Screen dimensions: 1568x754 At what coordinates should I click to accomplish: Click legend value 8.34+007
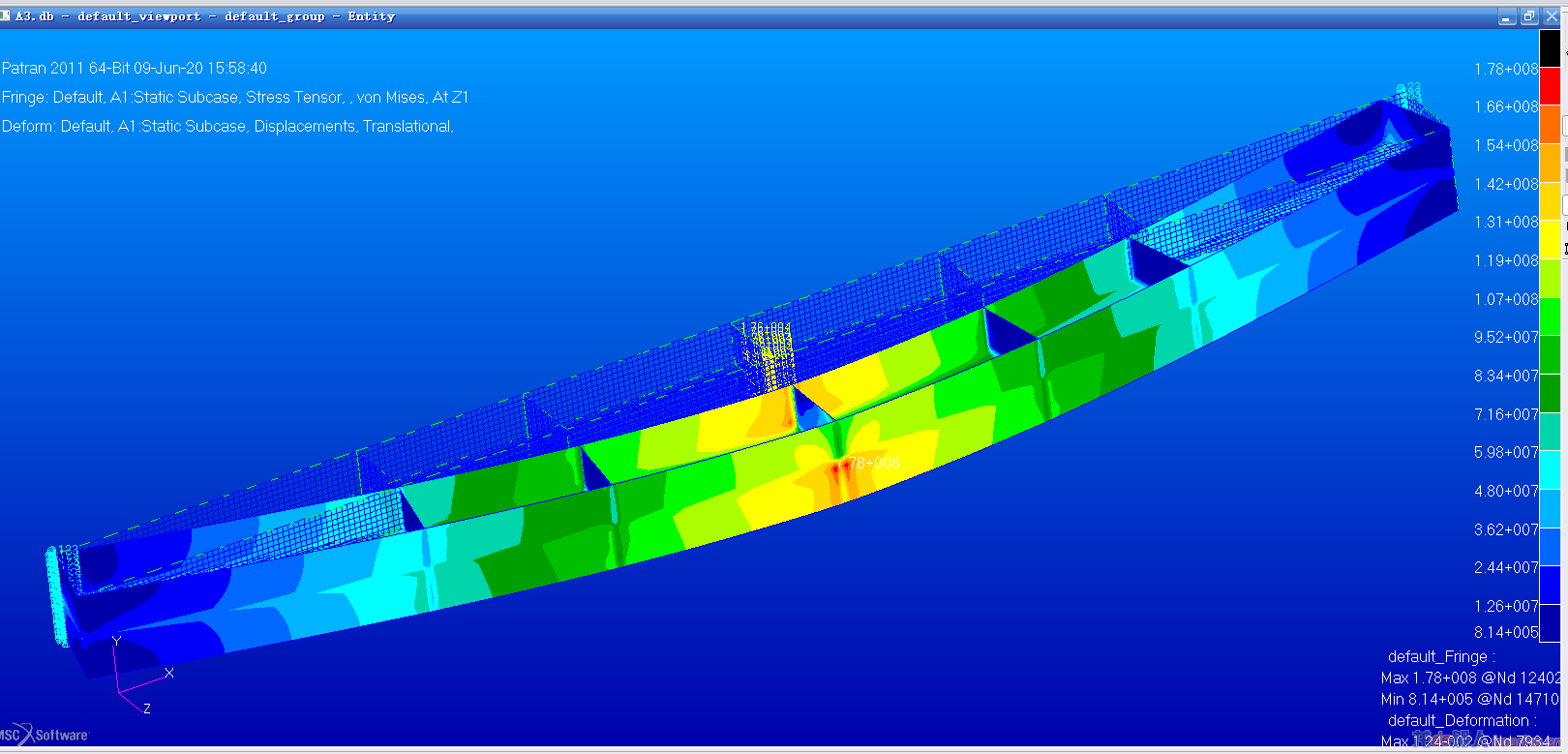[x=1506, y=376]
